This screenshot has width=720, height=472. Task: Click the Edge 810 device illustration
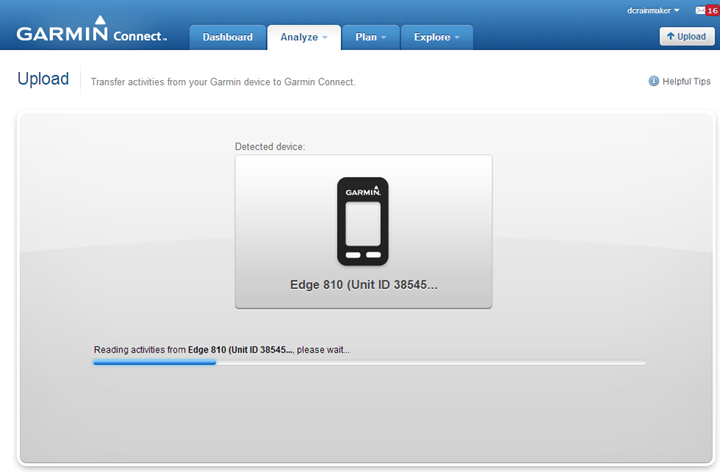[x=363, y=221]
